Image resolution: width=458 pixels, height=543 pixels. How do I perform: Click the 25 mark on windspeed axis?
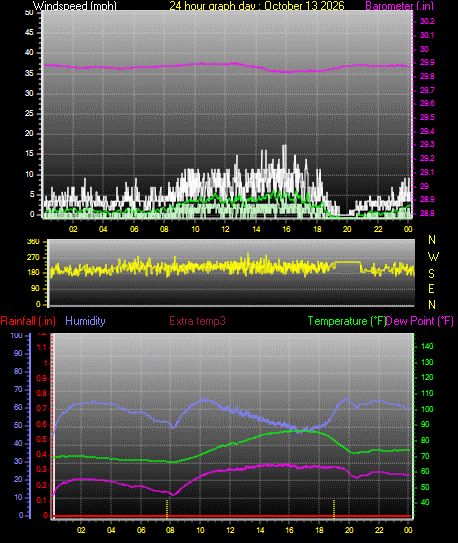tap(29, 114)
